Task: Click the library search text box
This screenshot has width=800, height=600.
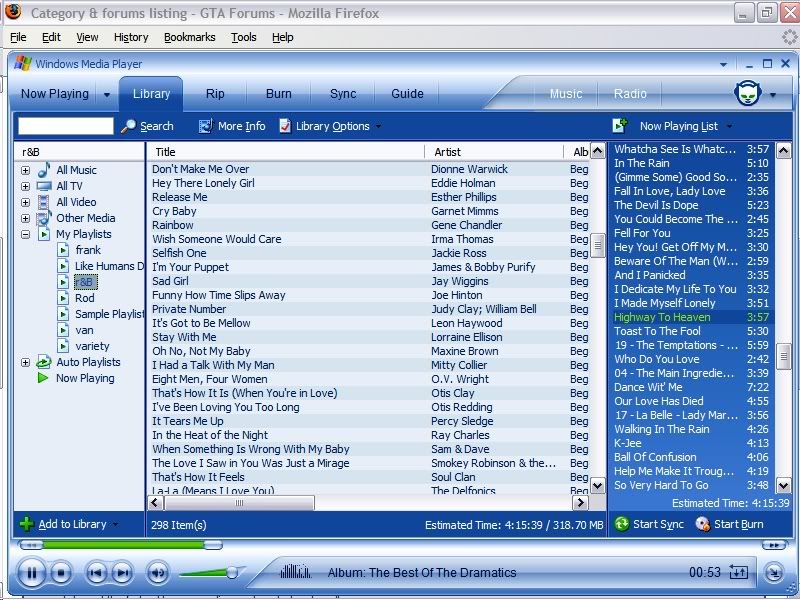Action: (66, 126)
